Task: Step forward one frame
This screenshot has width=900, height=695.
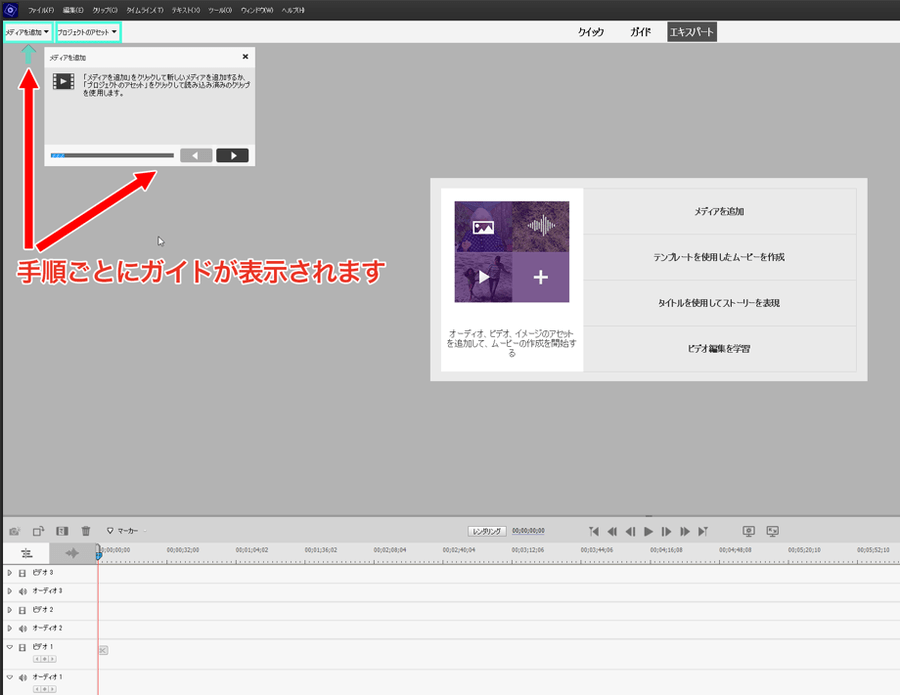Action: click(x=666, y=531)
